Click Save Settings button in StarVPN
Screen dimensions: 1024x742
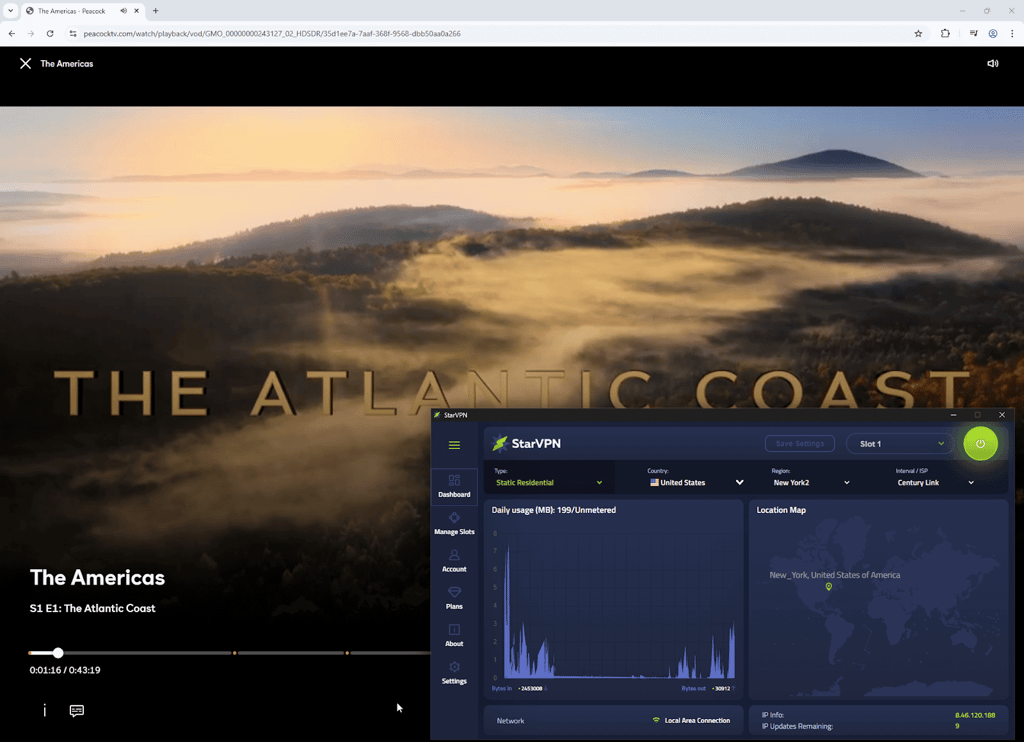click(x=800, y=444)
